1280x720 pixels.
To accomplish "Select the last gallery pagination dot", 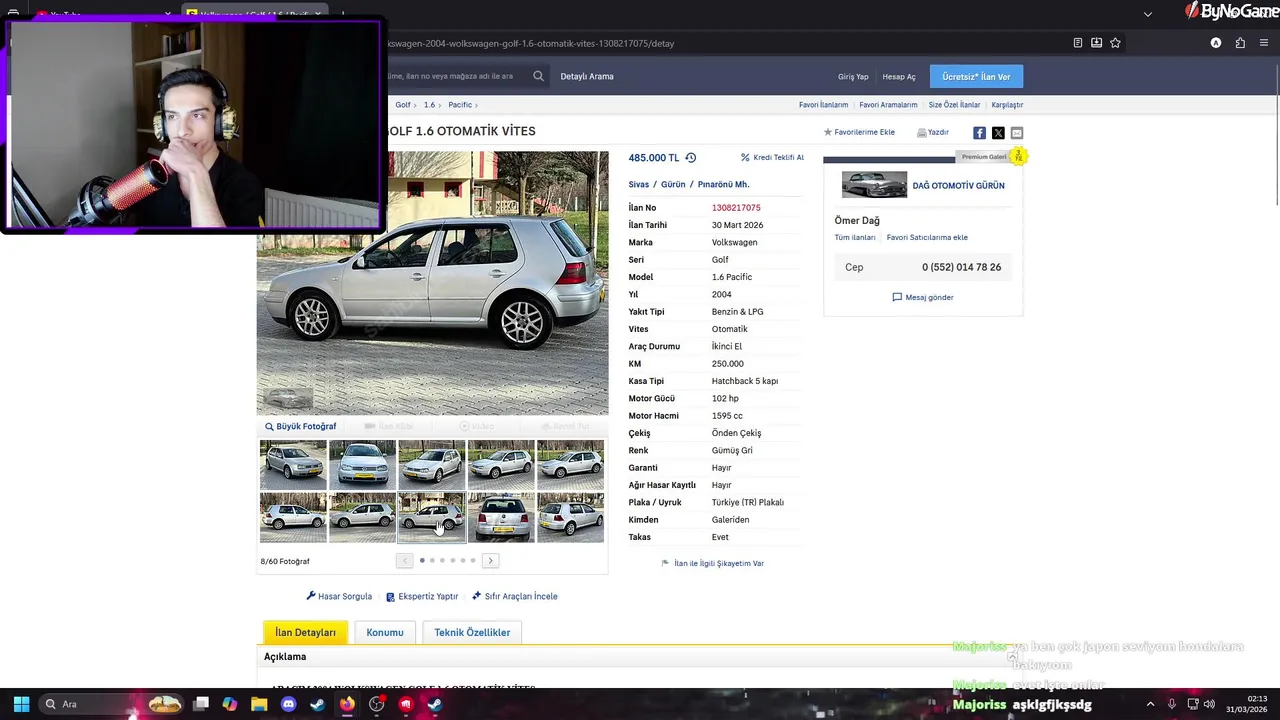I will click(473, 560).
